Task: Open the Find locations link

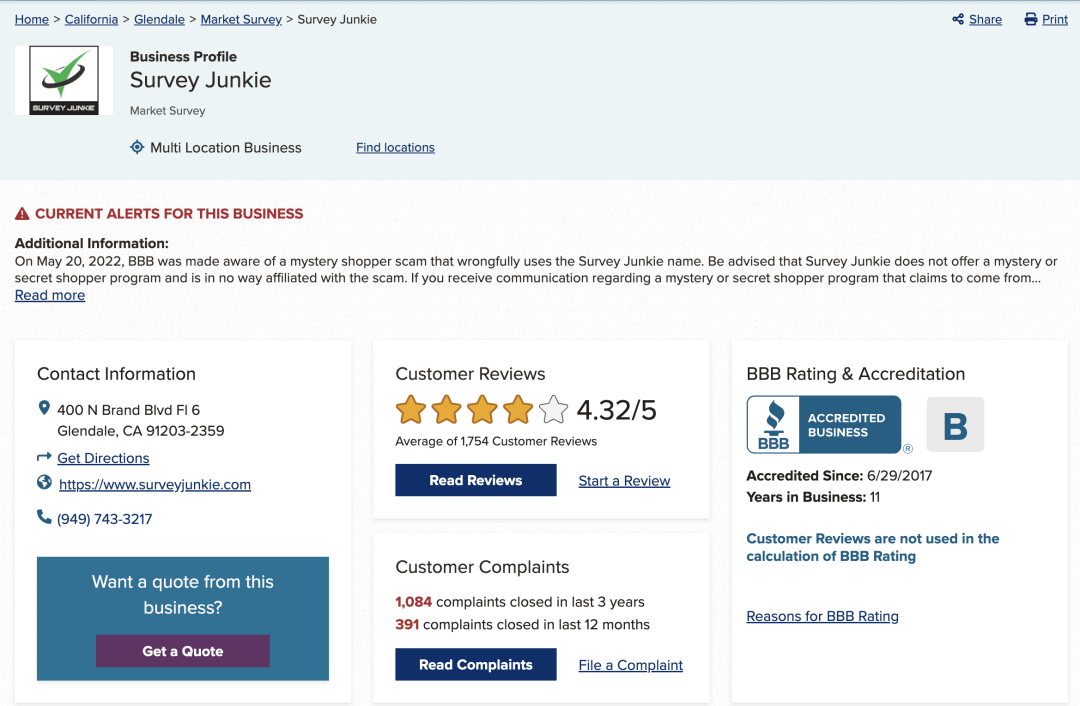Action: point(395,147)
